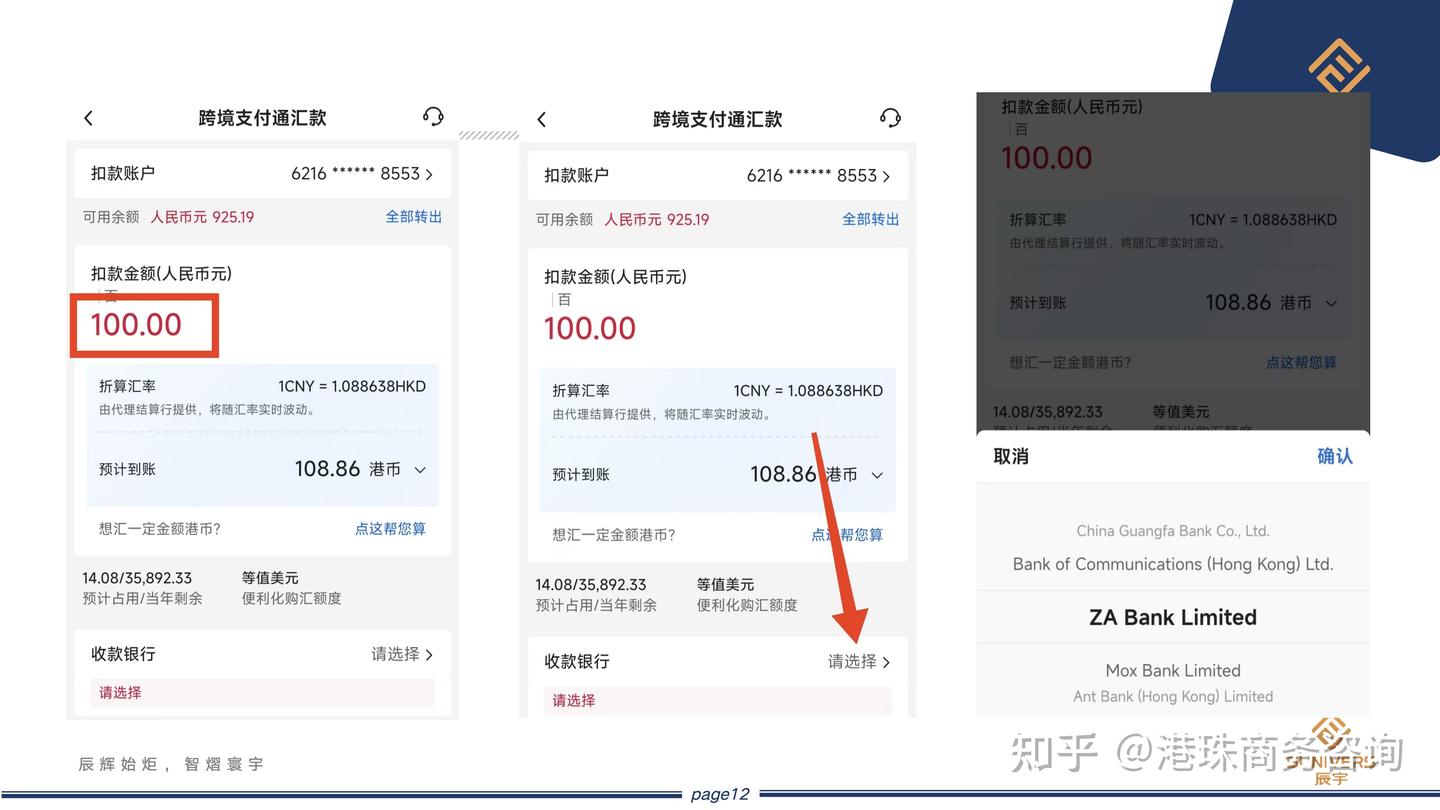Expand the 扣款账户 account selector chevron
The width and height of the screenshot is (1440, 810).
pos(430,173)
